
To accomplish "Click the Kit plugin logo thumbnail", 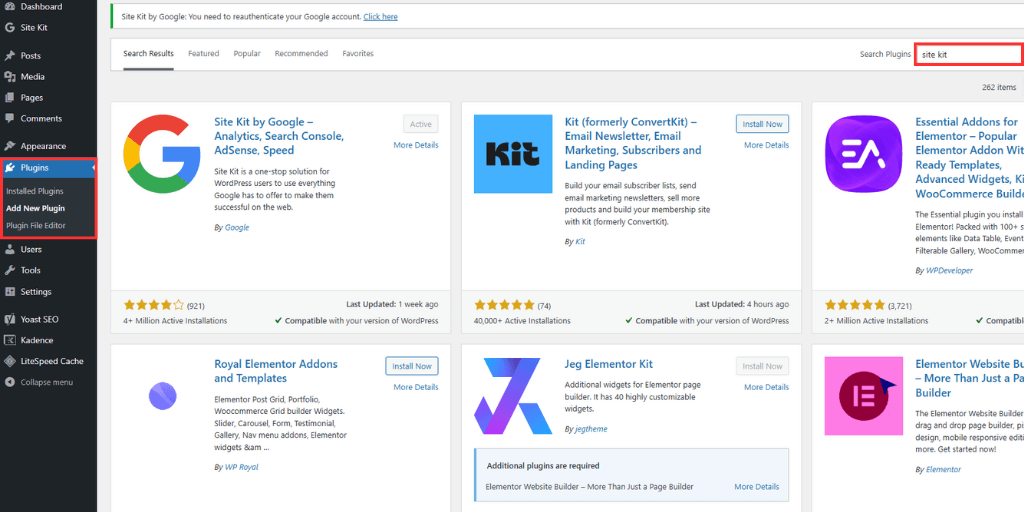I will click(x=513, y=154).
